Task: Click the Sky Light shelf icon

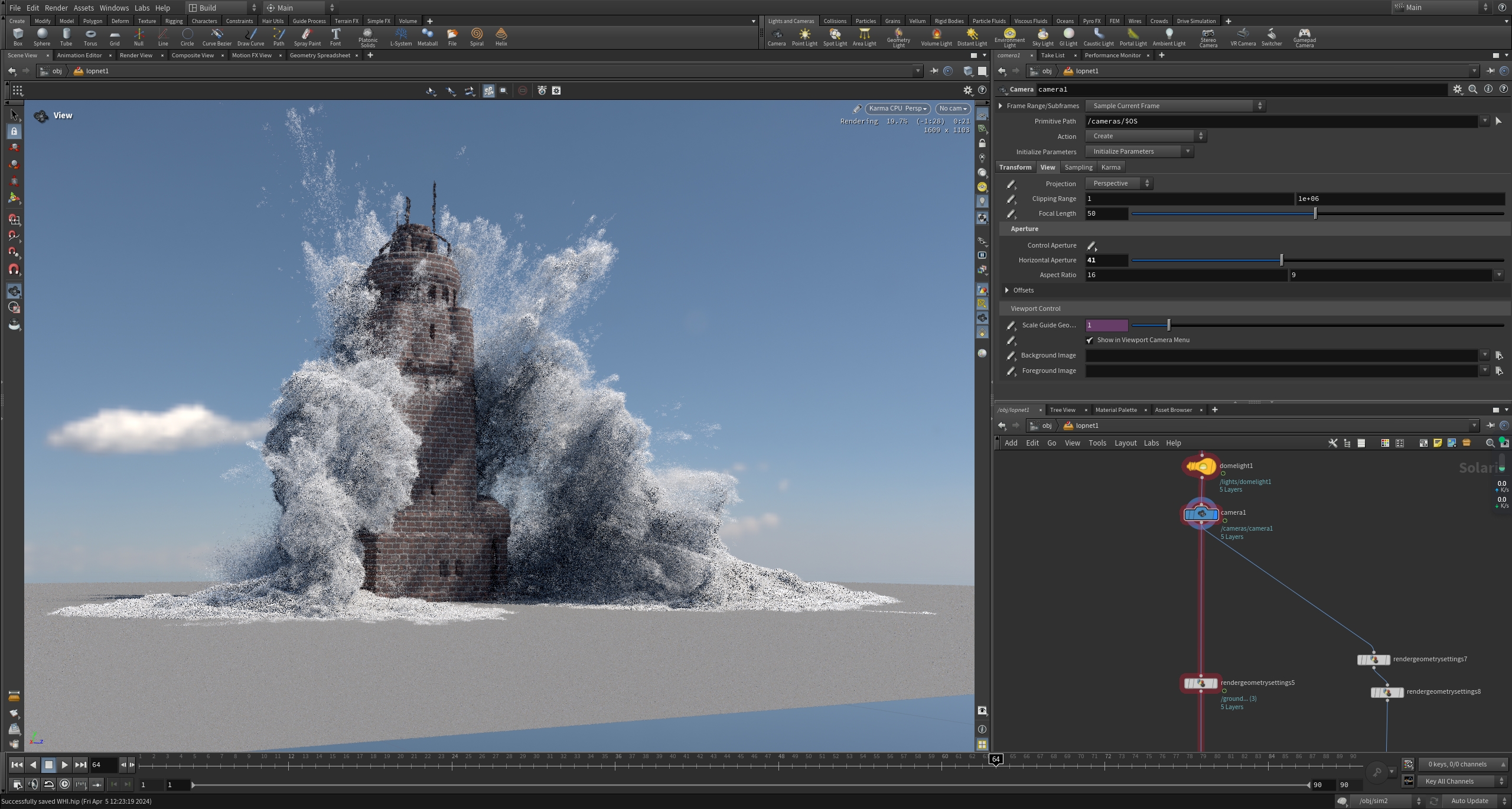Action: [1043, 37]
